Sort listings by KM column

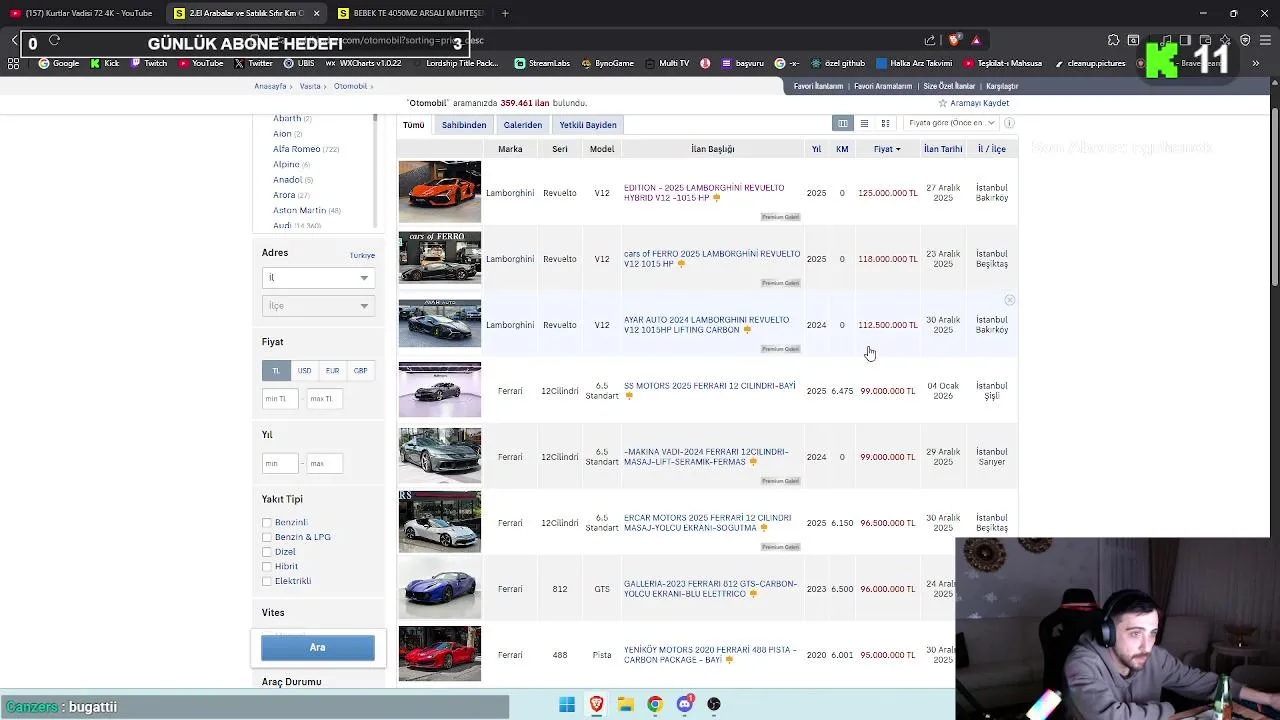pos(842,149)
